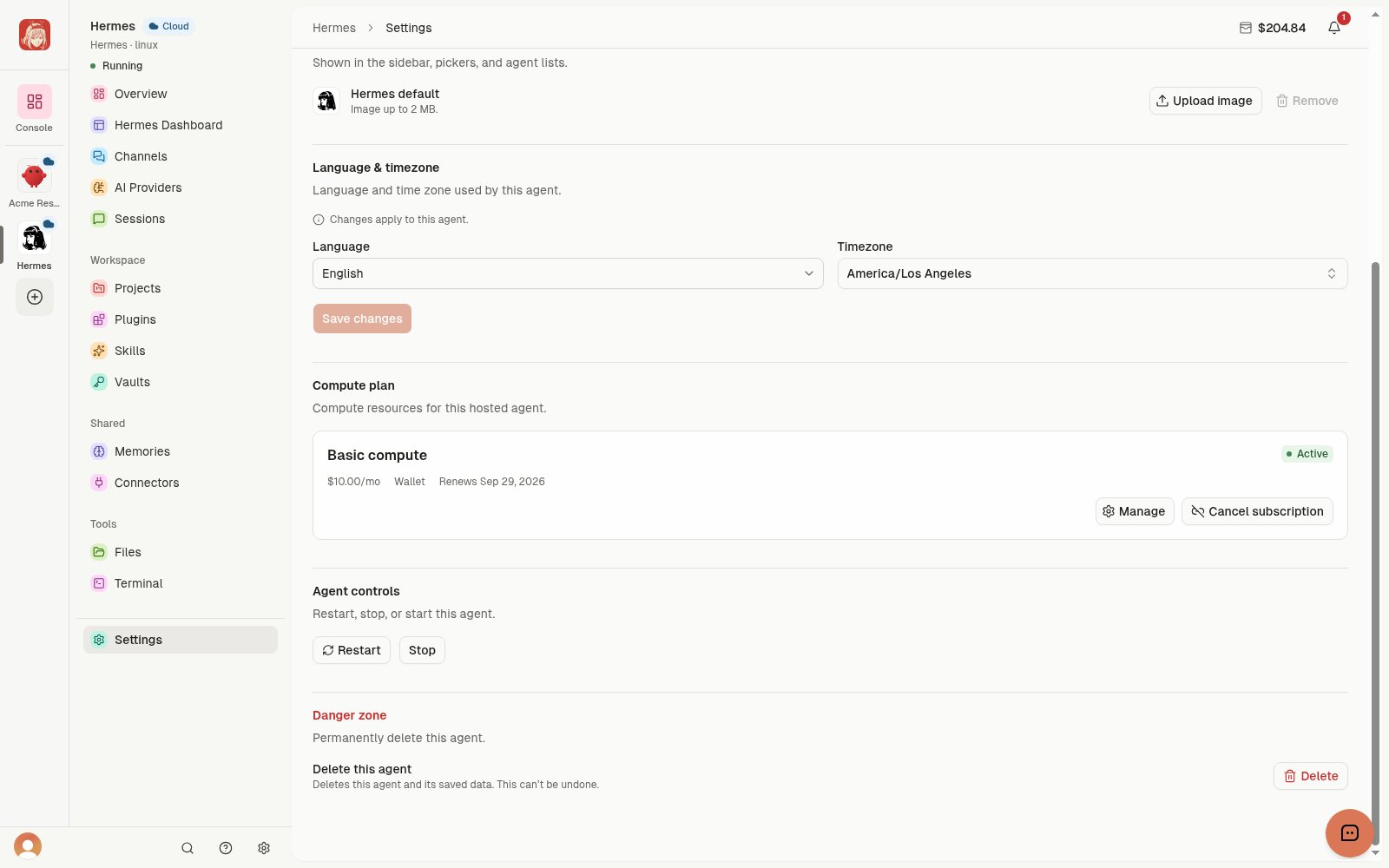Click the Terminal sidebar icon
The image size is (1389, 868).
(99, 583)
